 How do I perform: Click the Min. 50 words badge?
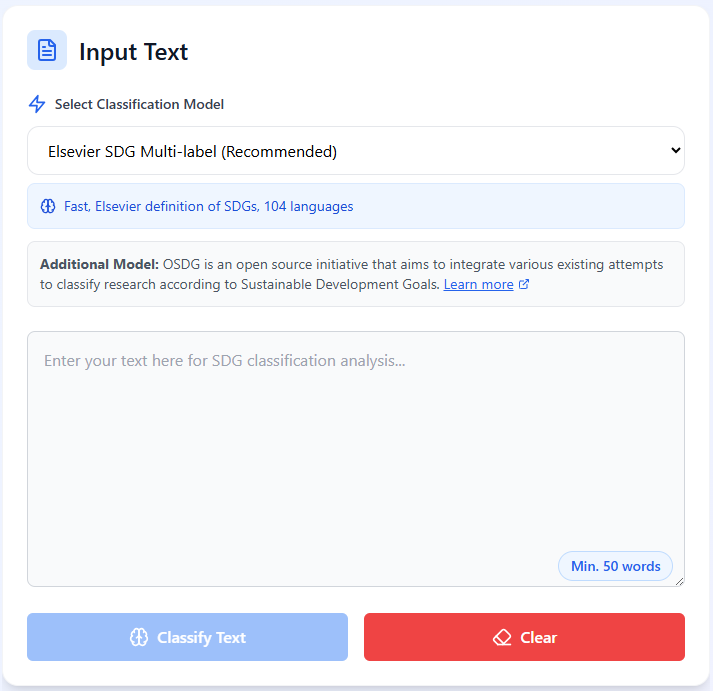pos(615,566)
